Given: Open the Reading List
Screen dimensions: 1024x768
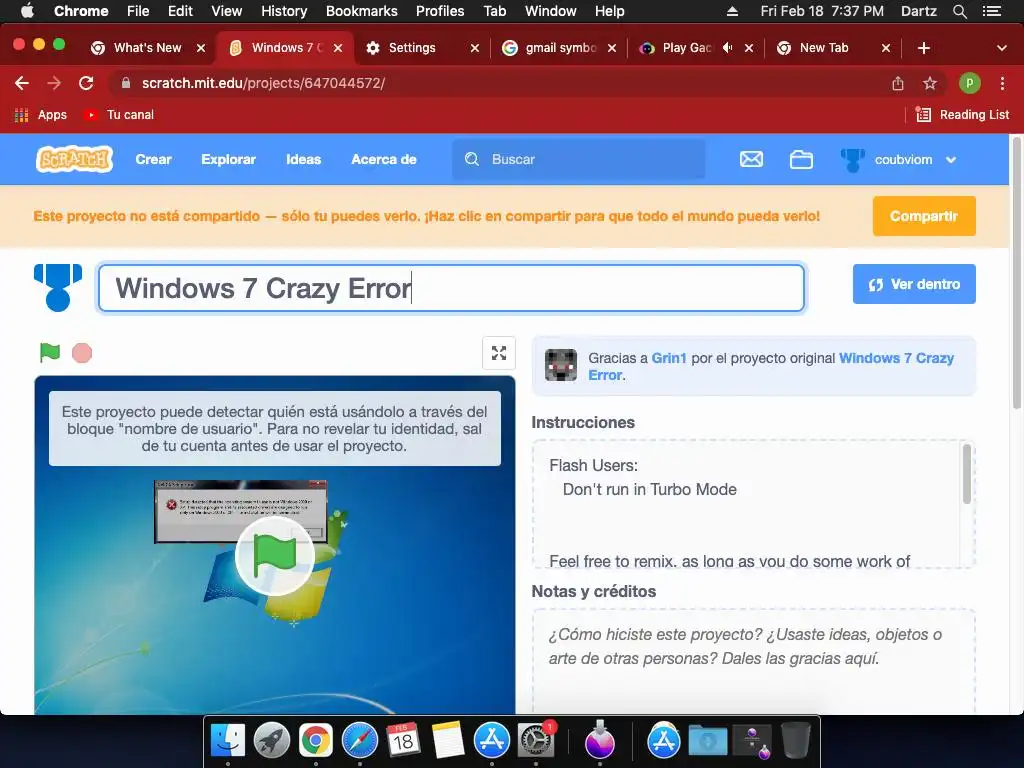Looking at the screenshot, I should coord(963,115).
